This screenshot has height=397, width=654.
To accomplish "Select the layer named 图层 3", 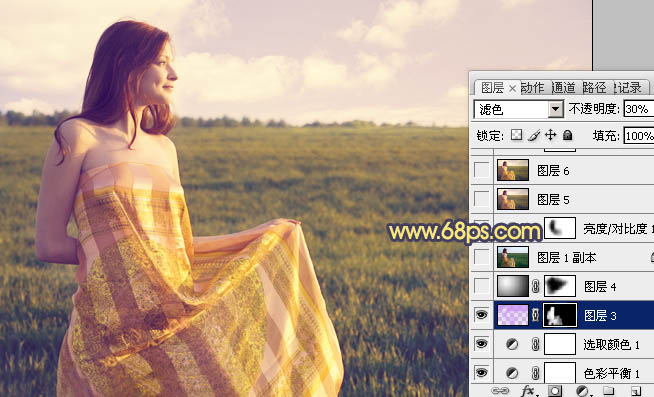I will 600,316.
